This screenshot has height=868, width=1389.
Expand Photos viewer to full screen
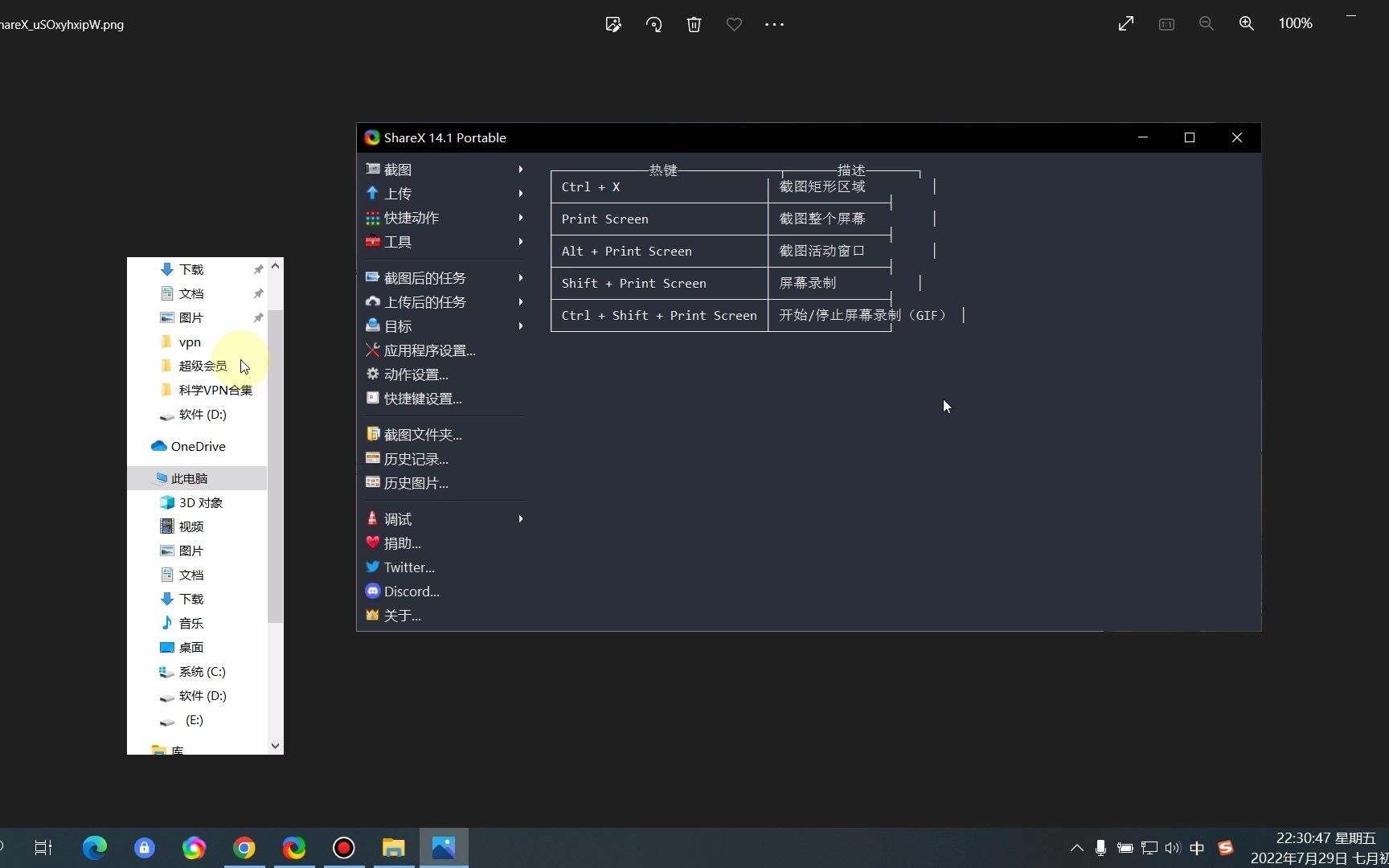pyautogui.click(x=1126, y=24)
